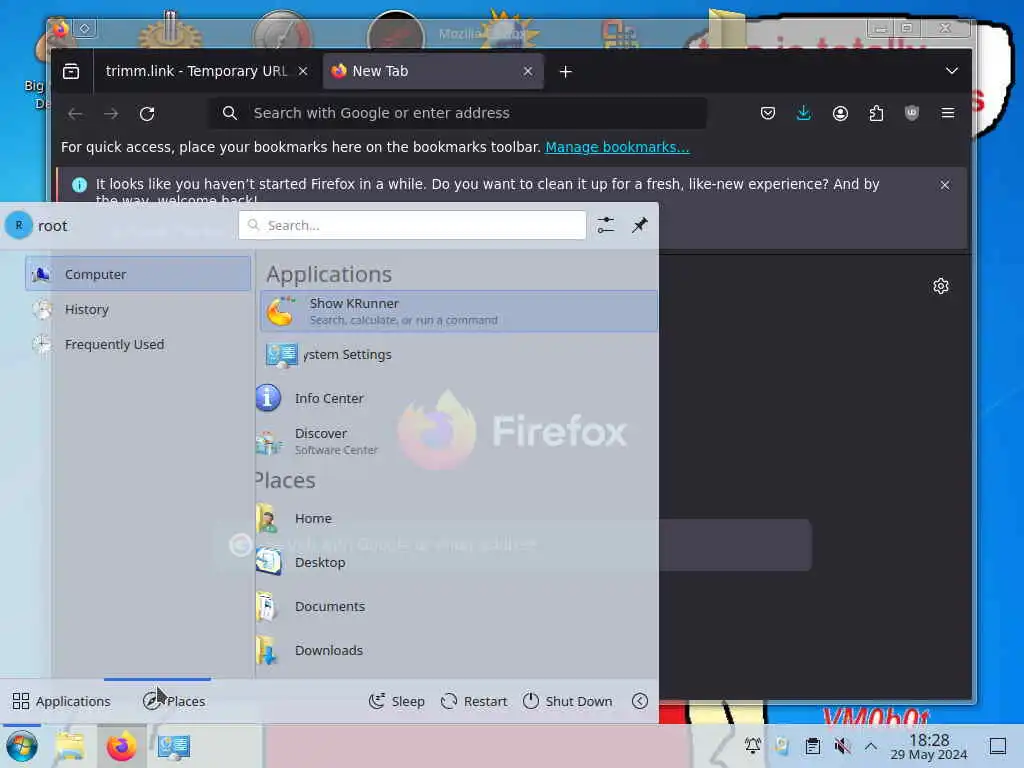Image resolution: width=1024 pixels, height=768 pixels.
Task: Dismiss the Firefox refresh notification
Action: [944, 185]
